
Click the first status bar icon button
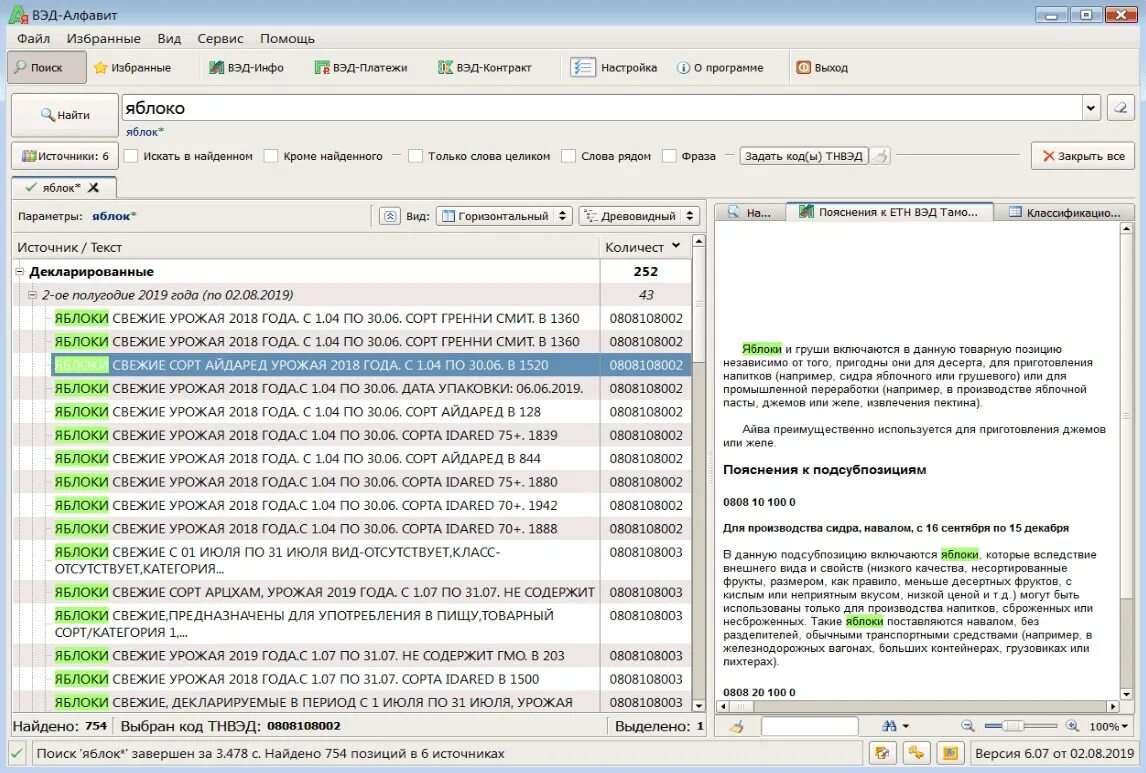tap(882, 753)
